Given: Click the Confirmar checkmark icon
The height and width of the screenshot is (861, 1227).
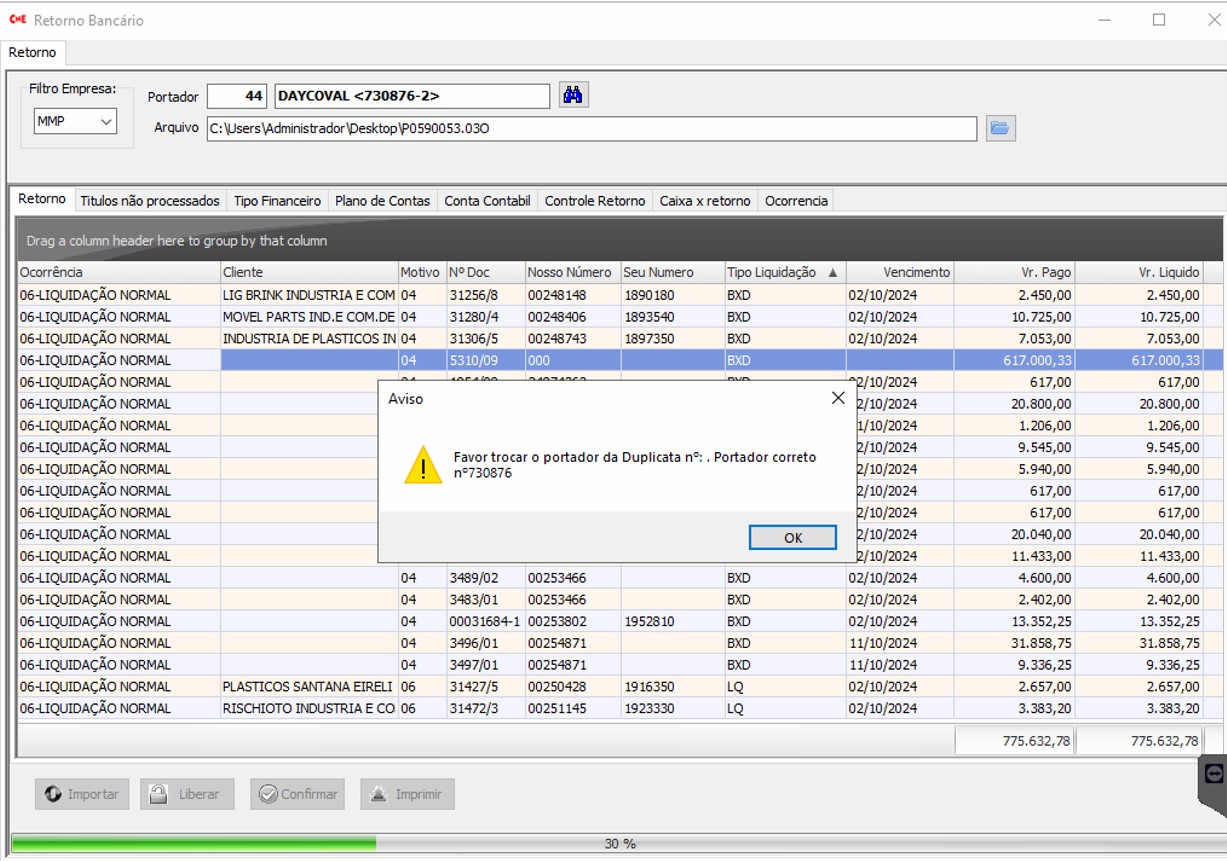Looking at the screenshot, I should coord(268,794).
